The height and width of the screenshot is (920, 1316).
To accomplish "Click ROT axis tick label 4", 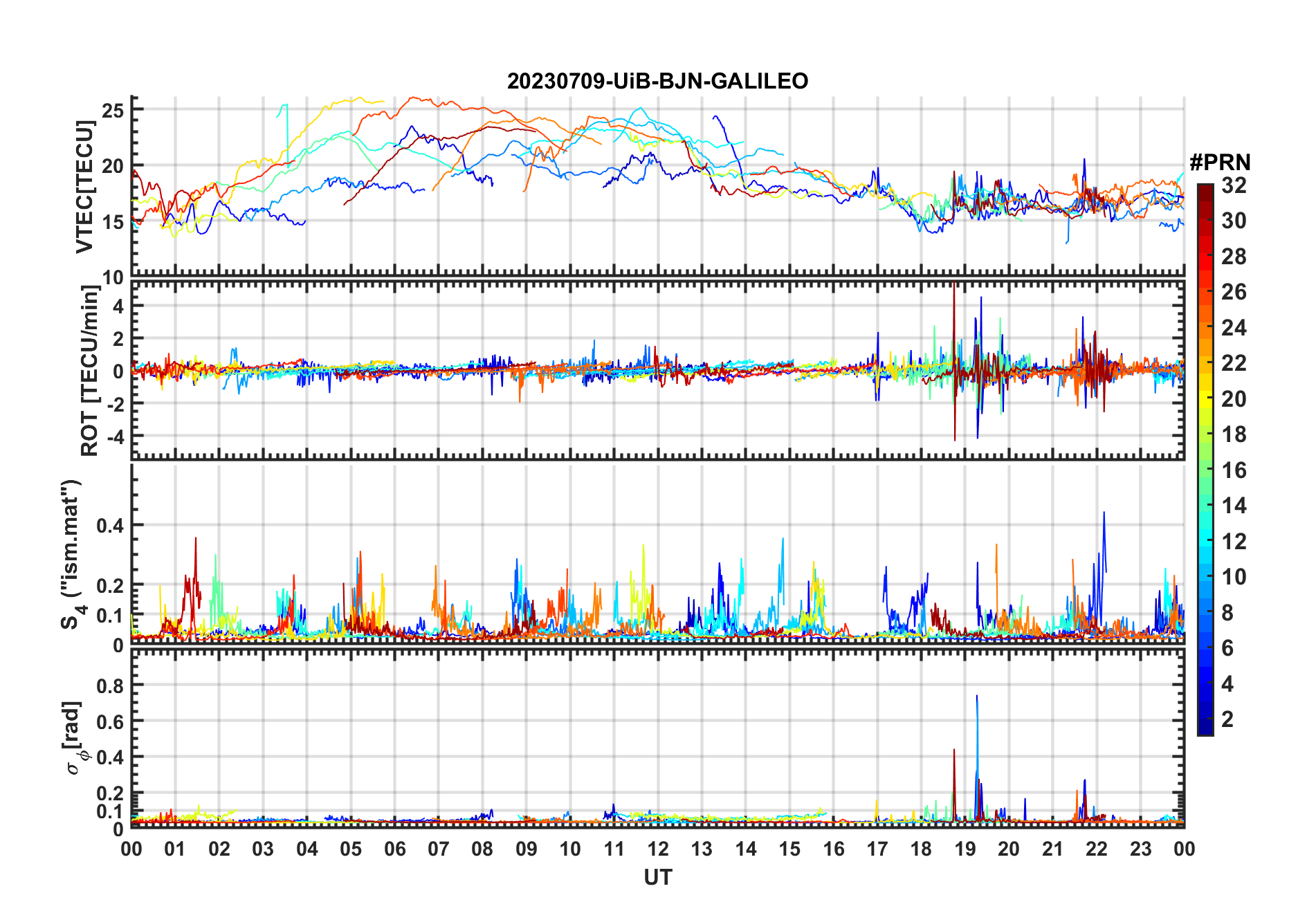I will coord(119,306).
